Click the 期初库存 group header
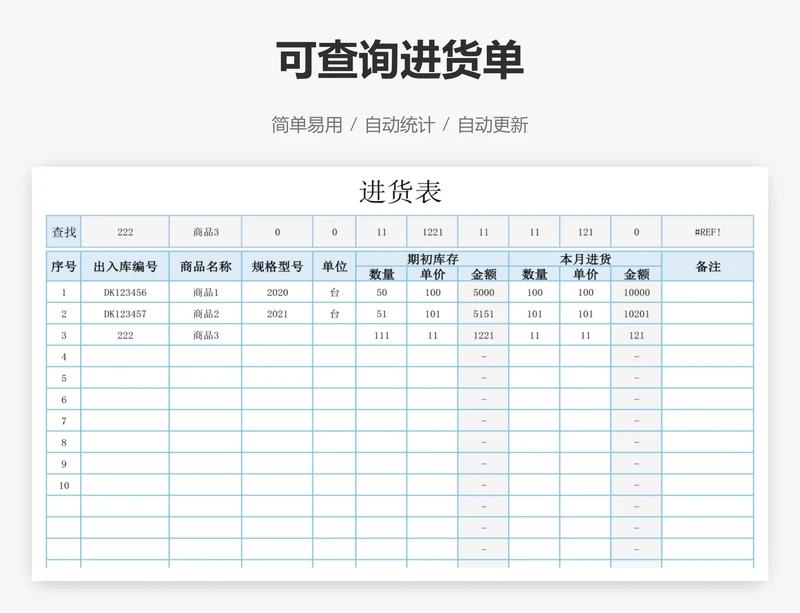Screen dimensions: 800x613 tap(432, 259)
